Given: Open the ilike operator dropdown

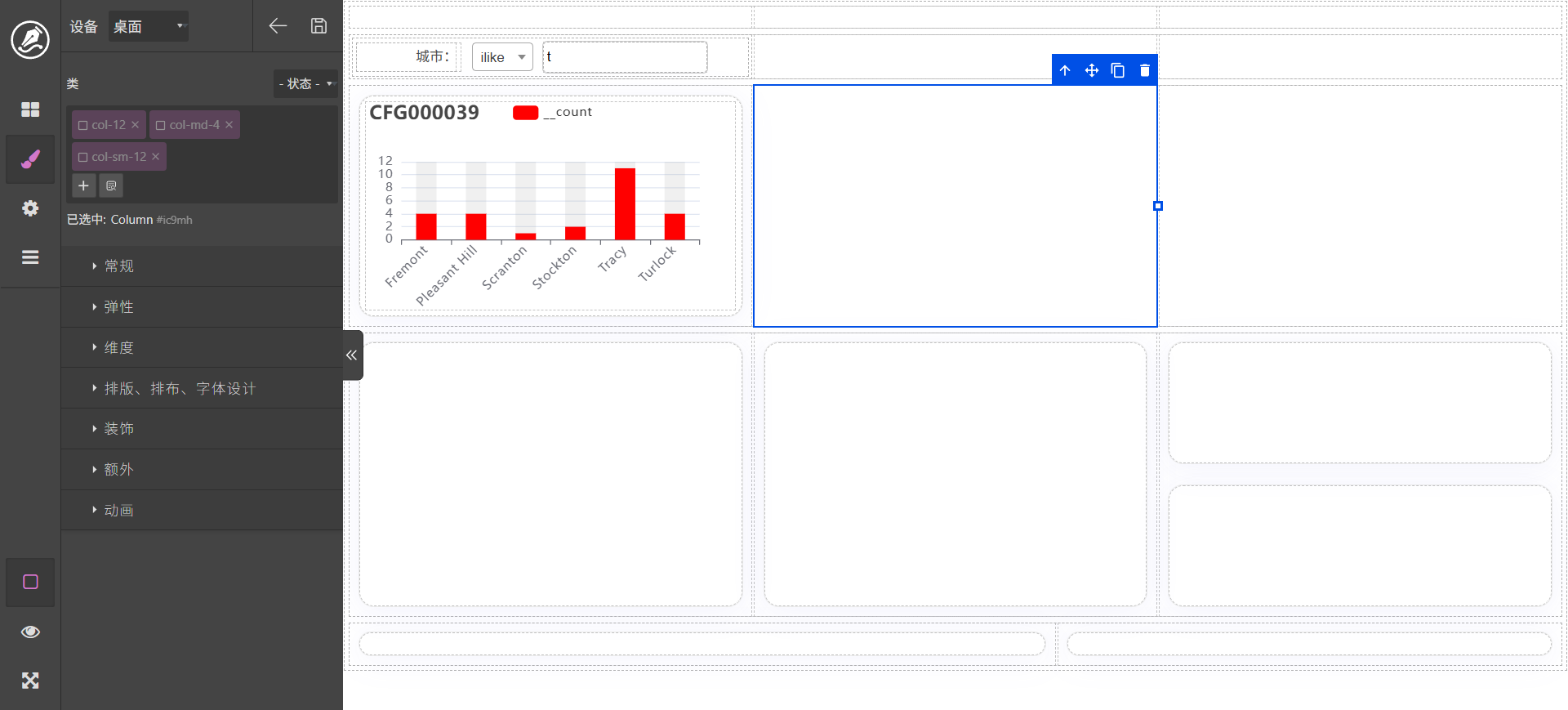Looking at the screenshot, I should click(x=501, y=57).
